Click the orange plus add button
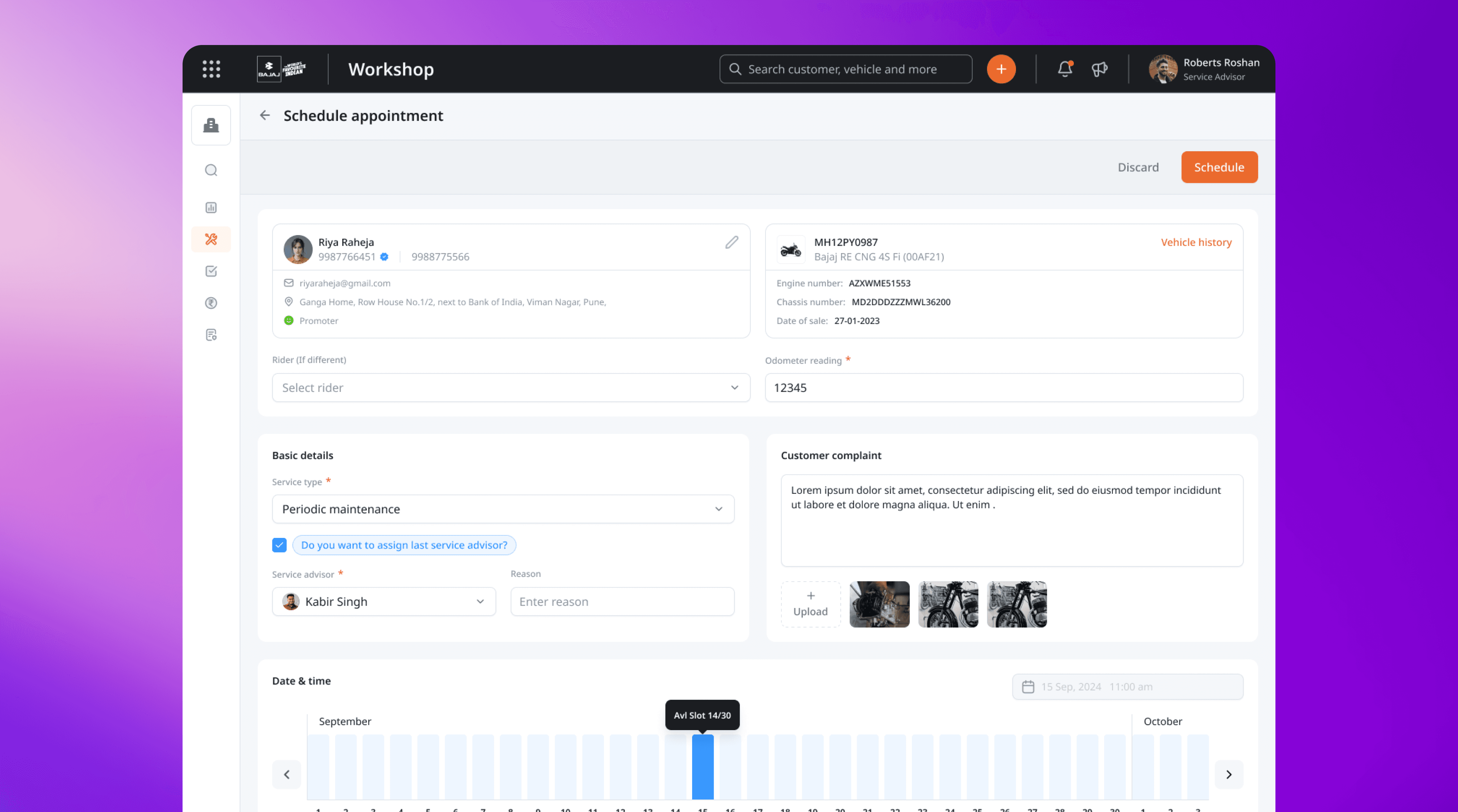This screenshot has height=812, width=1458. (1001, 69)
